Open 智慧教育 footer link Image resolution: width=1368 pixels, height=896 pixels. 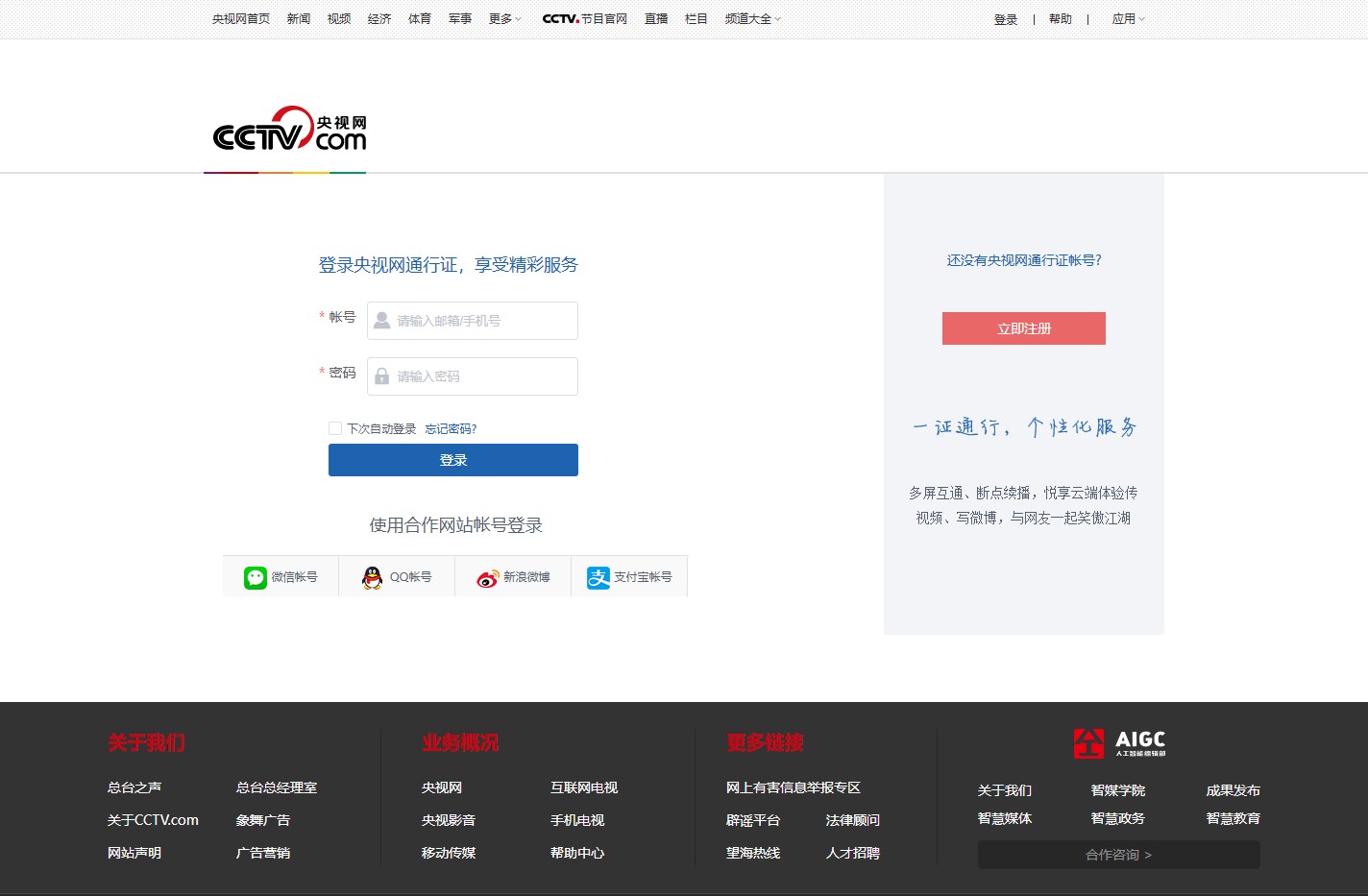click(x=1234, y=818)
